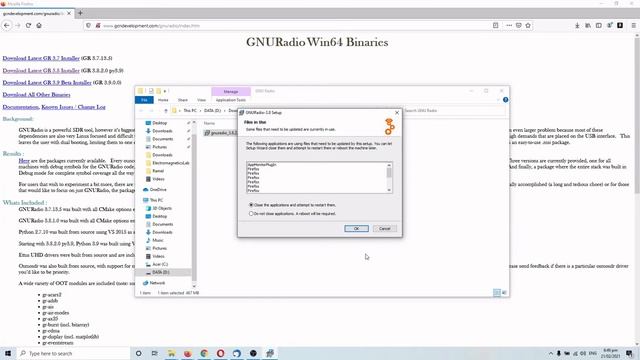Select ElectromagneticsLab folder in Explorer sidebar
Image resolution: width=640 pixels, height=360 pixels.
coord(171,163)
